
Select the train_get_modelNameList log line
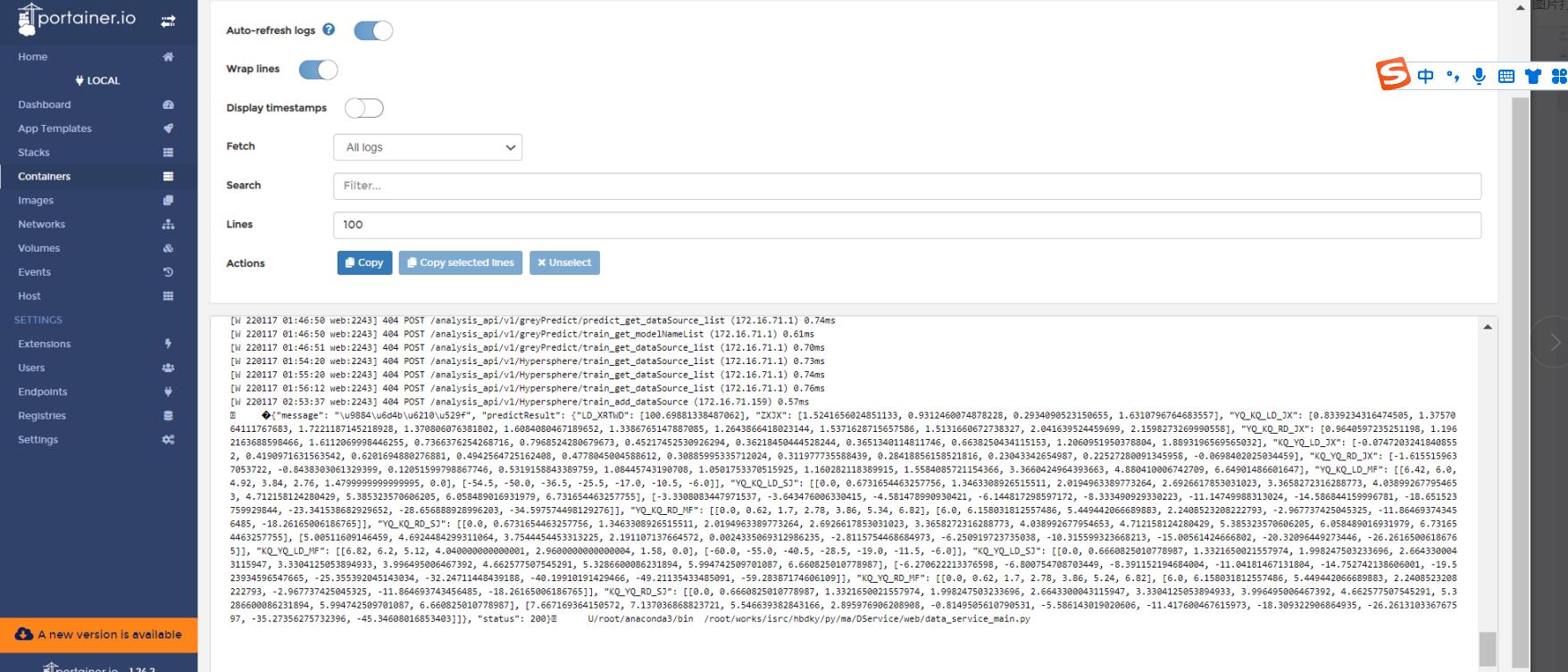522,334
